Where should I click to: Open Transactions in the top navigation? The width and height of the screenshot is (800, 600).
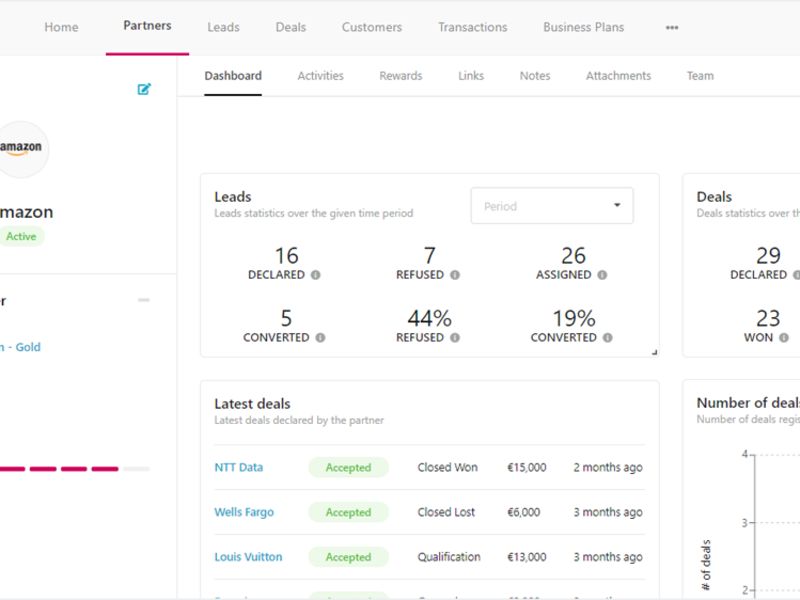(x=473, y=27)
